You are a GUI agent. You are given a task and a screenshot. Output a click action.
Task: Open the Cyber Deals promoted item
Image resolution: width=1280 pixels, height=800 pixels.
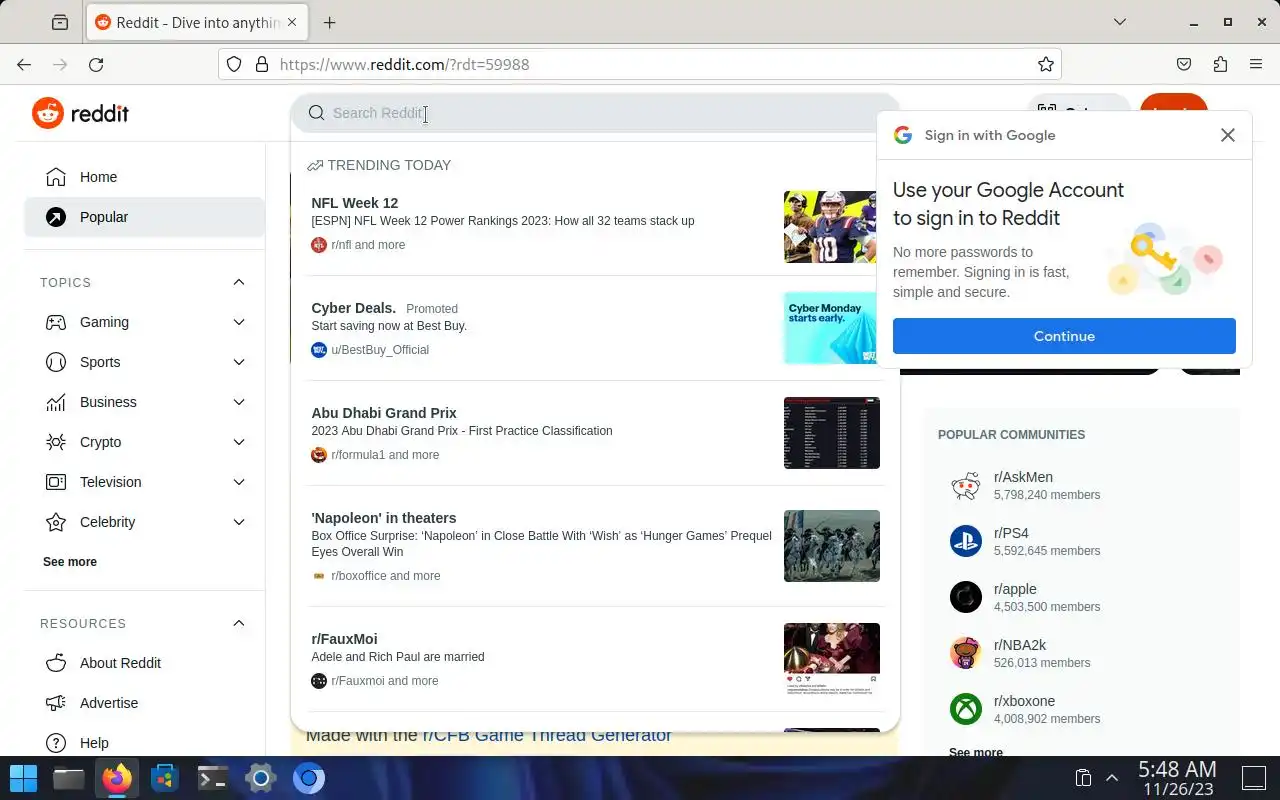tap(595, 328)
